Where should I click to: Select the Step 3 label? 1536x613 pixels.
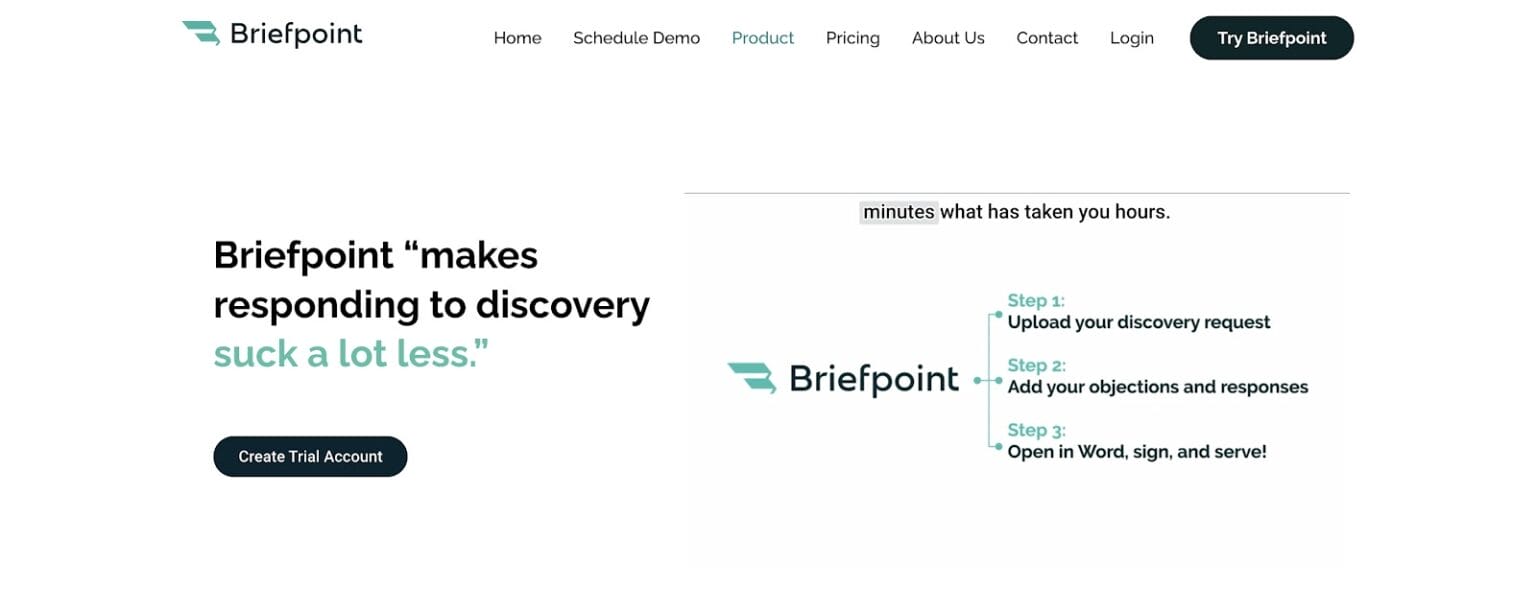[1037, 430]
